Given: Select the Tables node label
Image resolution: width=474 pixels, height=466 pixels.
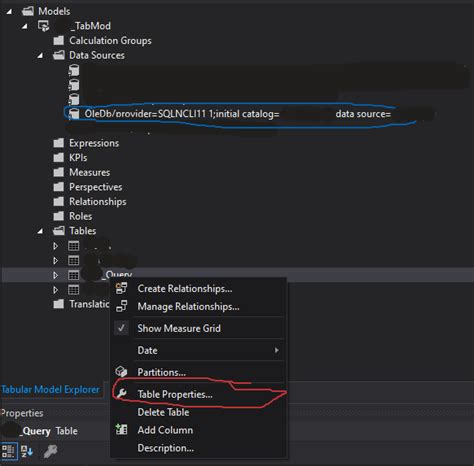Looking at the screenshot, I should 83,231.
